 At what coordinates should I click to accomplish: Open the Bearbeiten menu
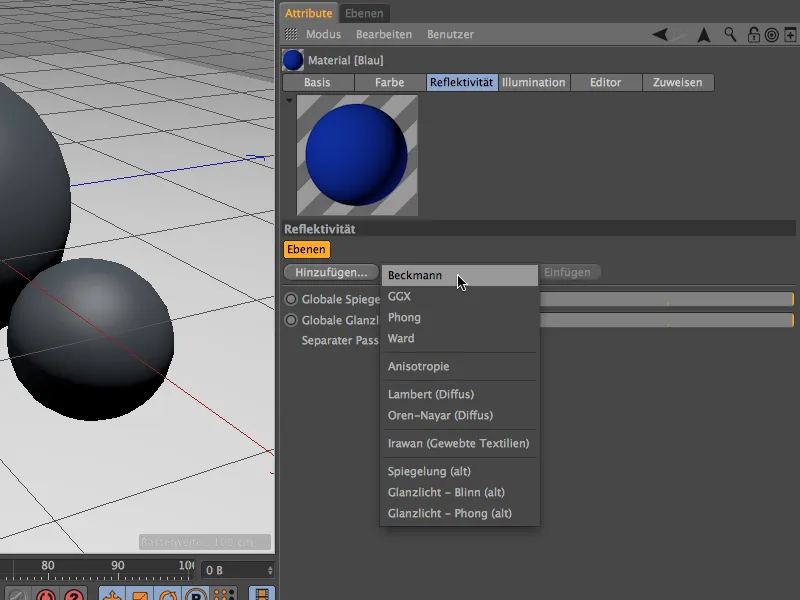pyautogui.click(x=384, y=34)
